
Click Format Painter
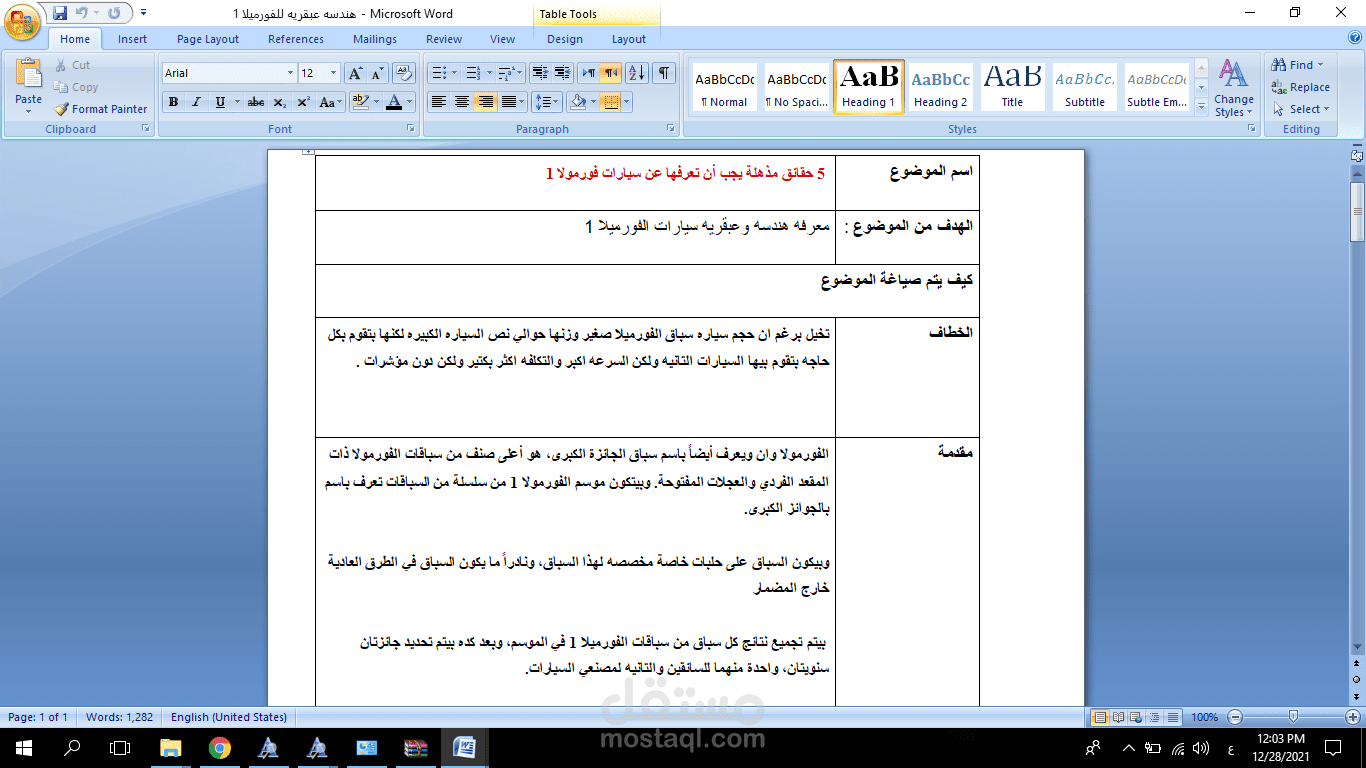tap(100, 109)
